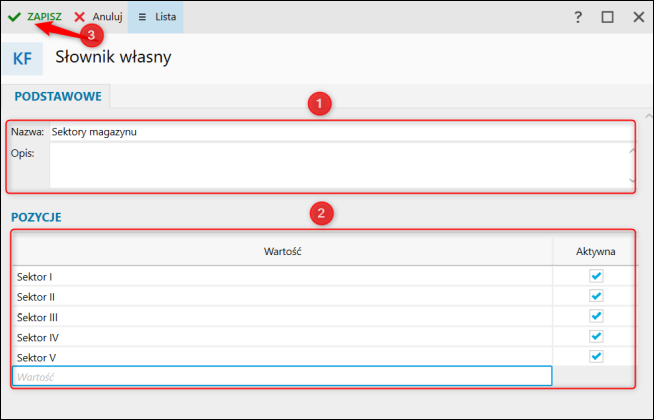
Task: Toggle Aktywna for Sektor IV
Action: point(596,336)
